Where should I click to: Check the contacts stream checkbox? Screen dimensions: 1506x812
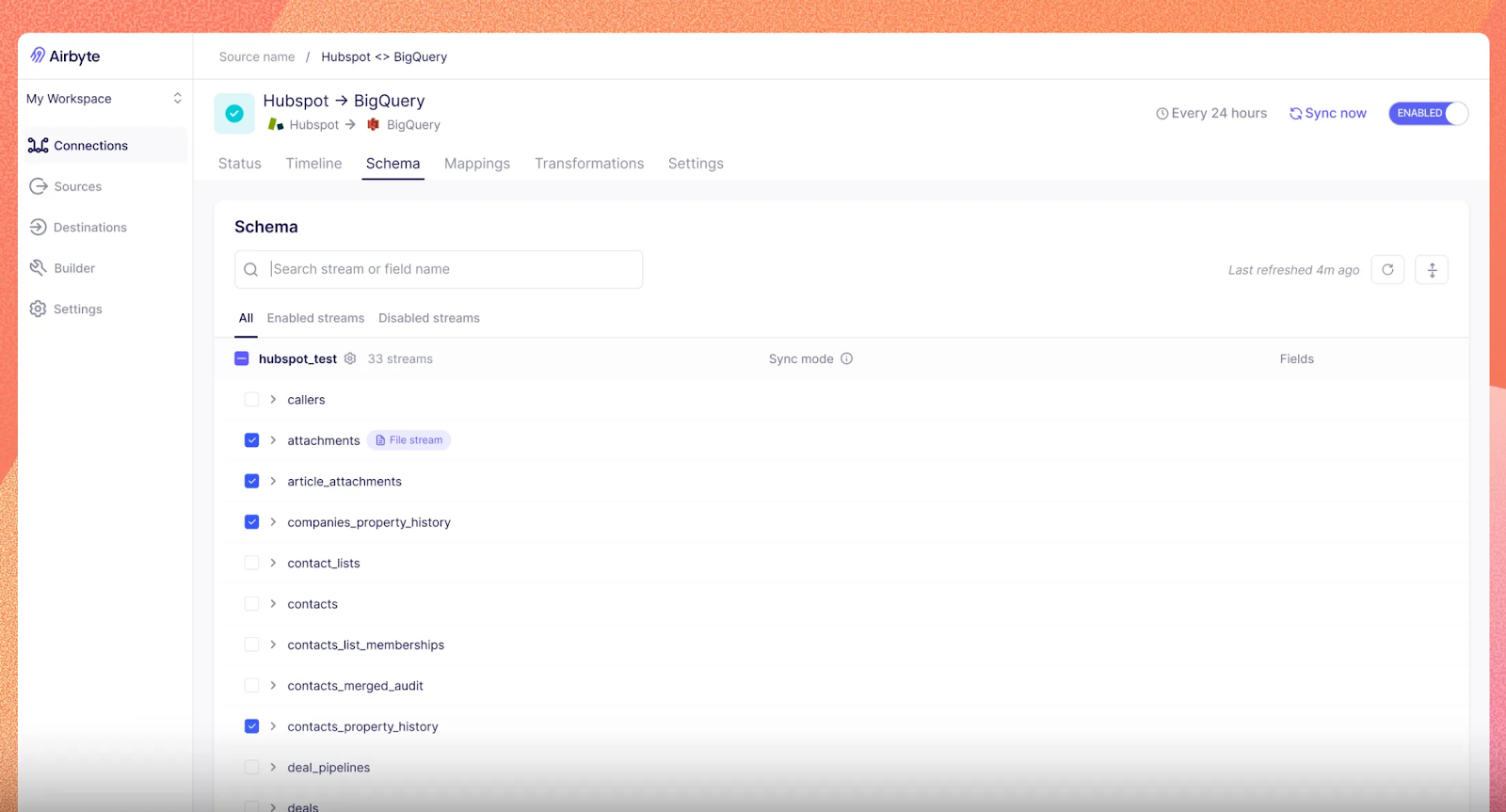(x=251, y=603)
